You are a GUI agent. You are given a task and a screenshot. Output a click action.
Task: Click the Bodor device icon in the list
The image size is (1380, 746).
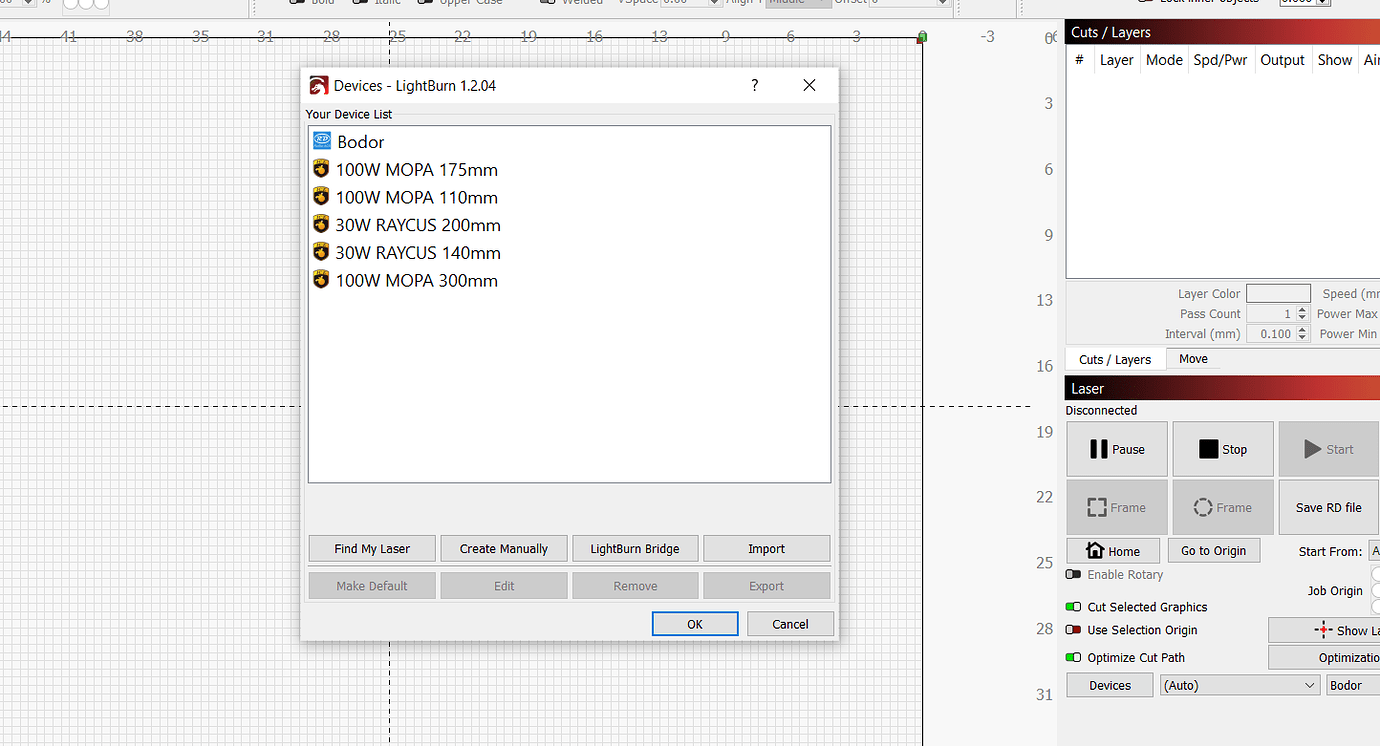click(322, 141)
